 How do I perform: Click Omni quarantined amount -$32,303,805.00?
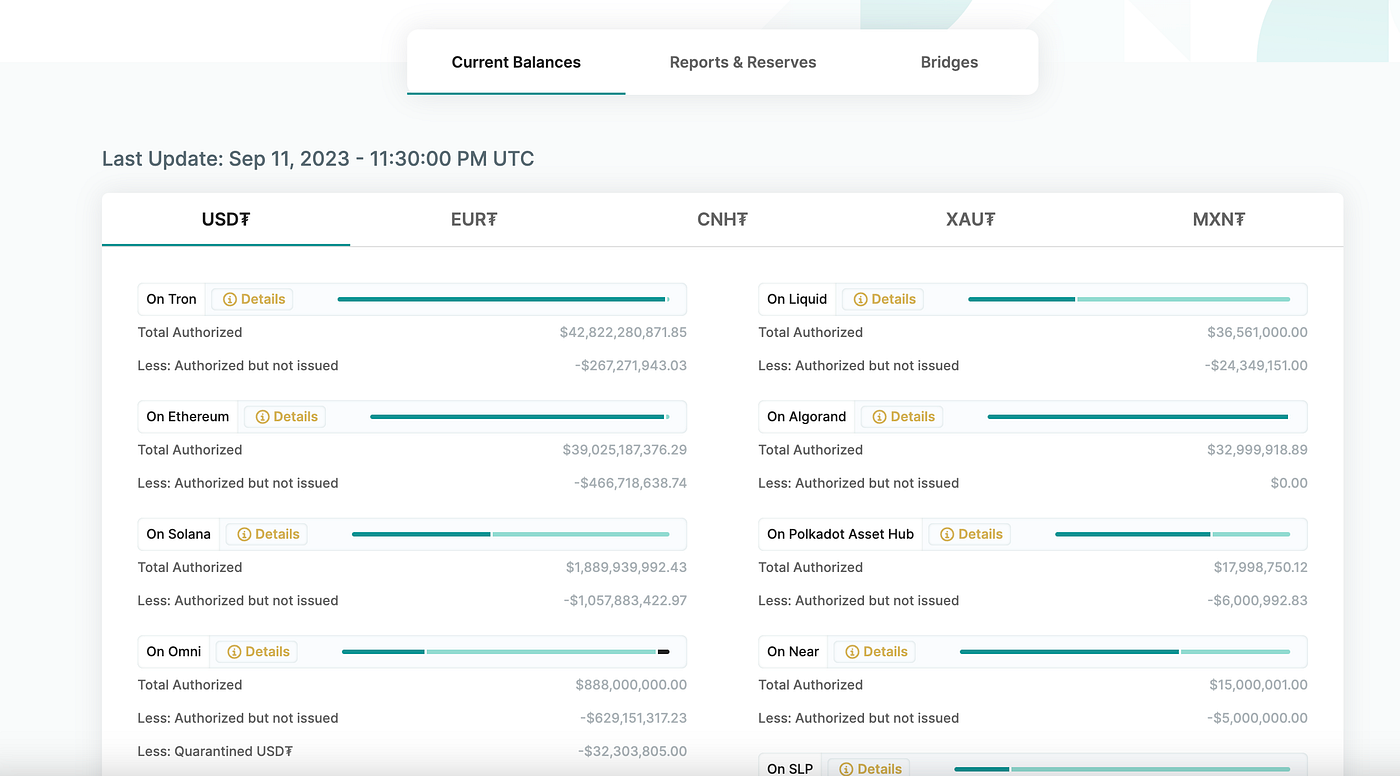coord(633,751)
